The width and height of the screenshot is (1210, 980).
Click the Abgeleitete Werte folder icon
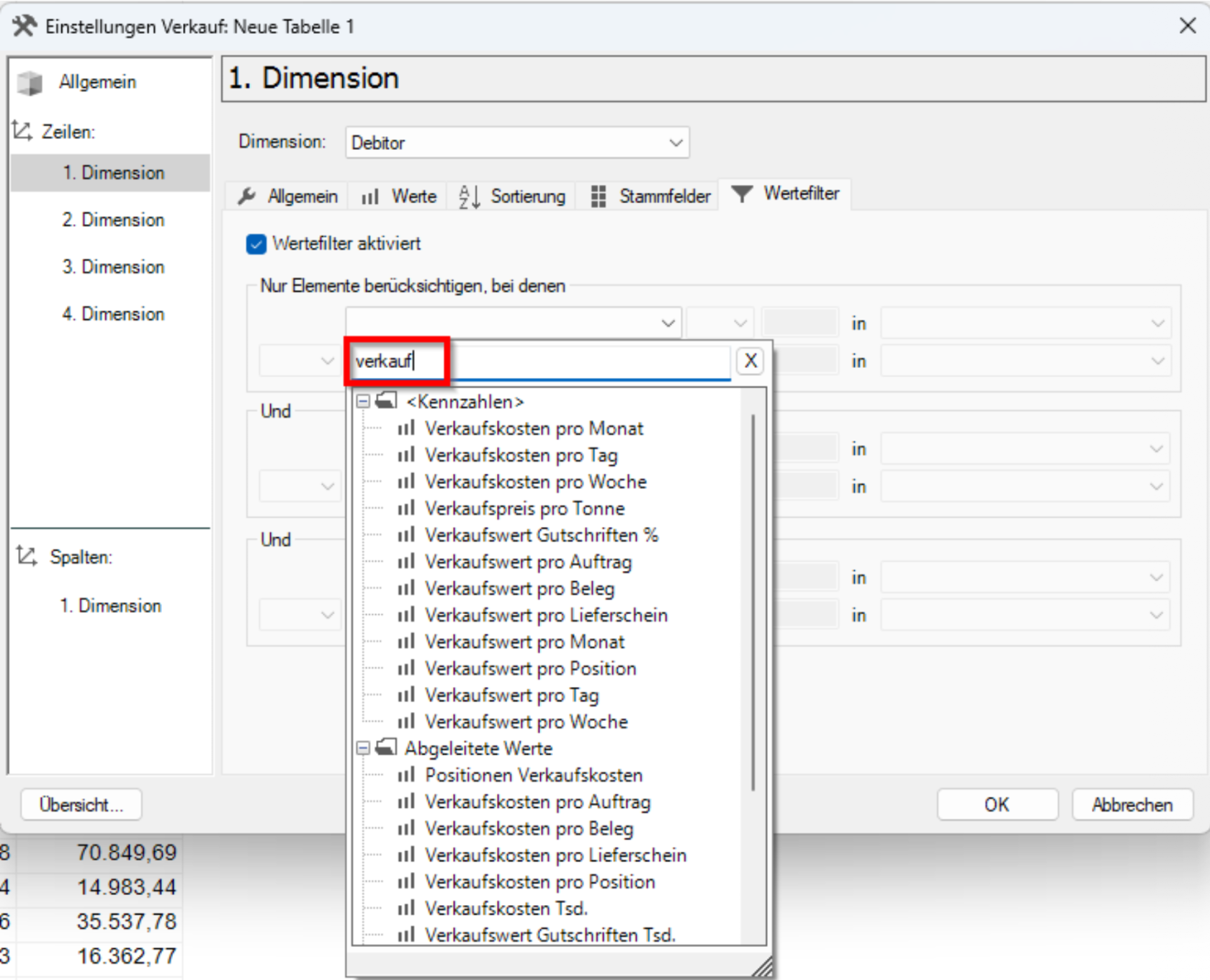pyautogui.click(x=386, y=747)
